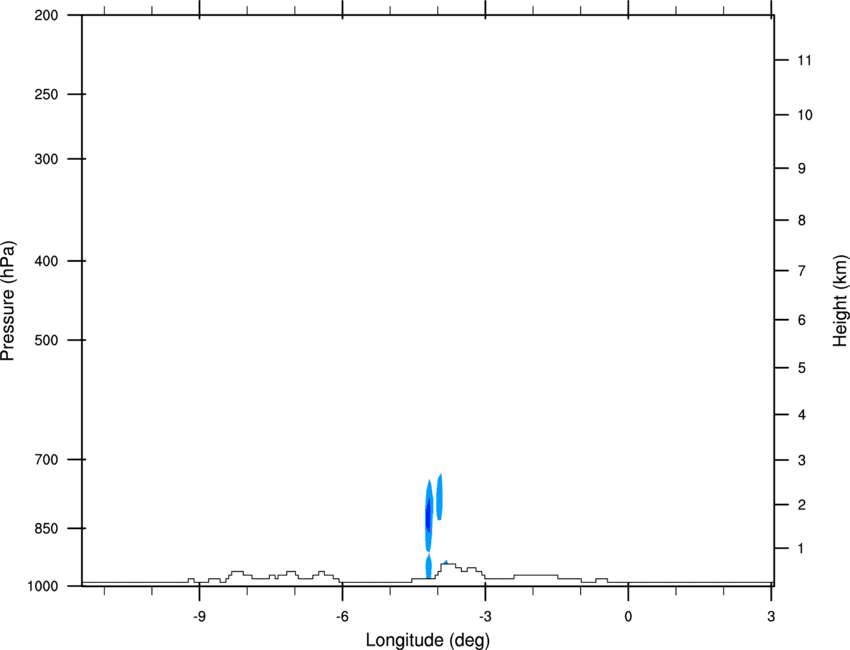The width and height of the screenshot is (850, 650).
Task: Select the 300 pressure tick label
Action: pos(46,159)
